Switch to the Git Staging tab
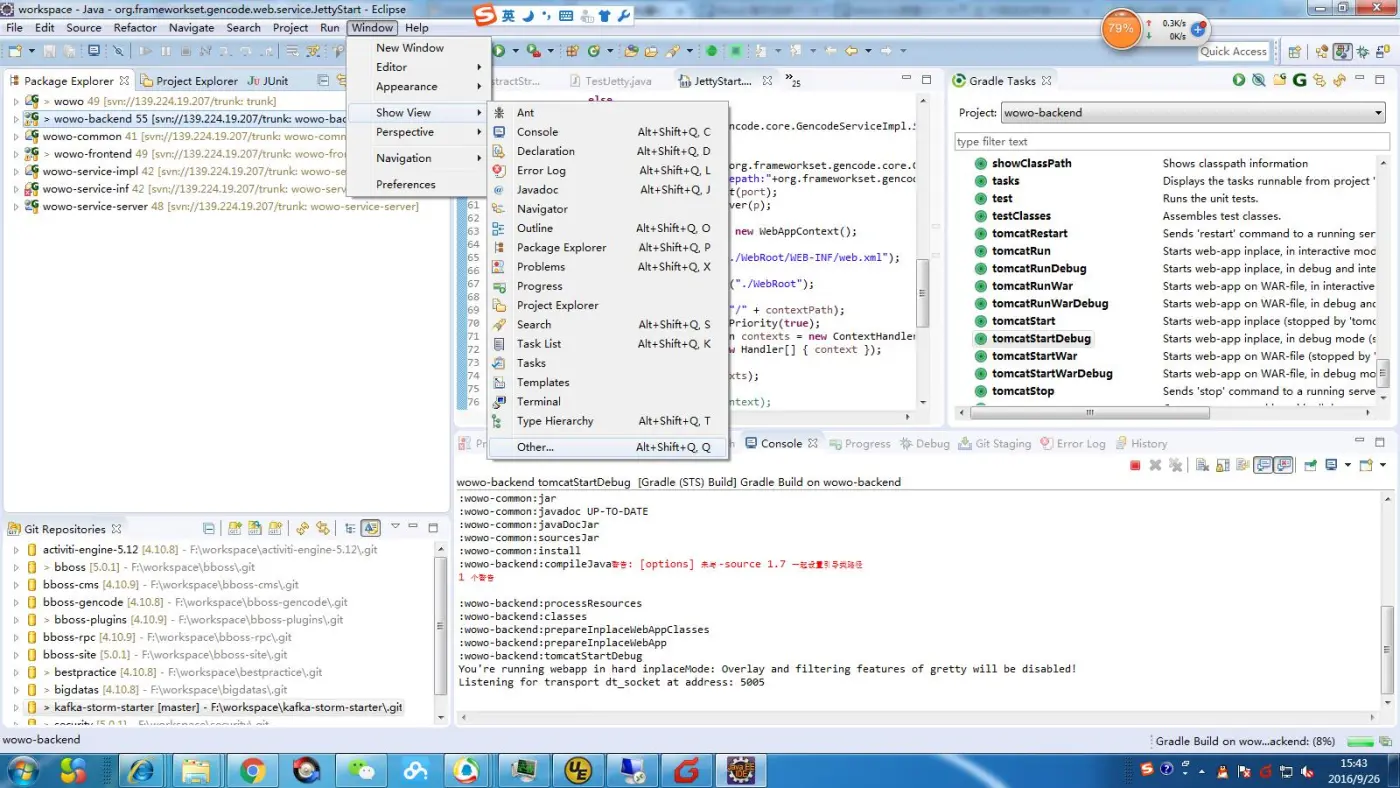This screenshot has height=788, width=1400. (994, 444)
